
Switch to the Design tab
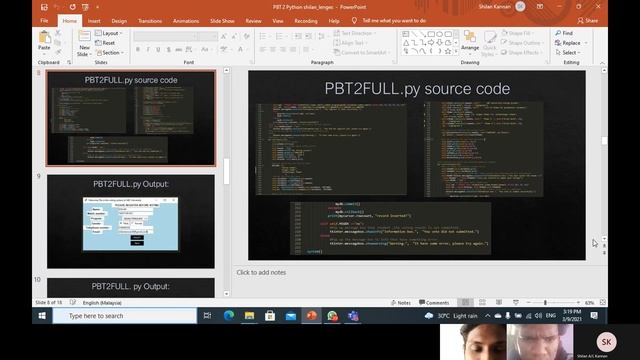[119, 21]
